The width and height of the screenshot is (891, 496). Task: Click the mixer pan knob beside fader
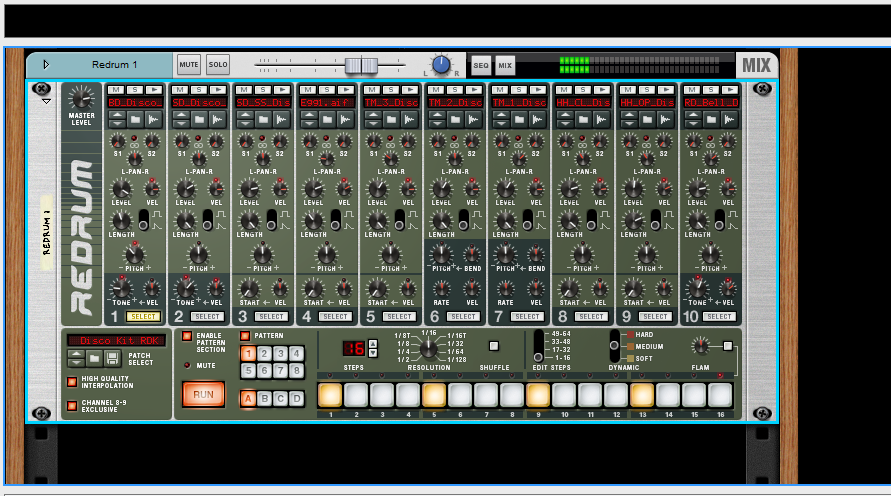442,65
